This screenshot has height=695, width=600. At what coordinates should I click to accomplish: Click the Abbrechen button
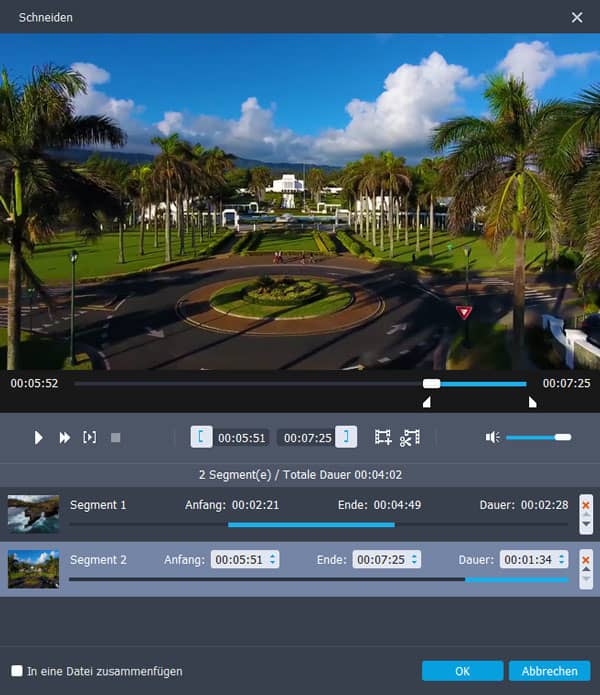[x=549, y=671]
